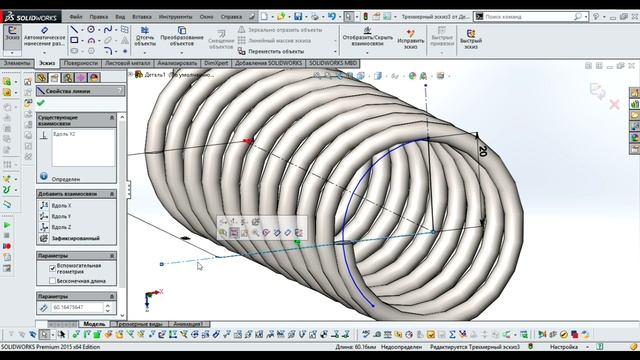Viewport: 640px width, 360px height.
Task: Click Преобразование объектов convert entities tool
Action: click(x=182, y=36)
